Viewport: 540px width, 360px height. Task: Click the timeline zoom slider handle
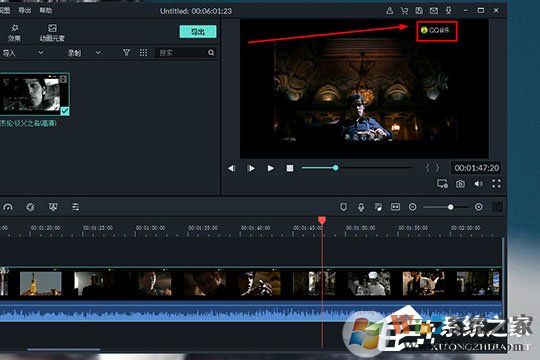[450, 207]
